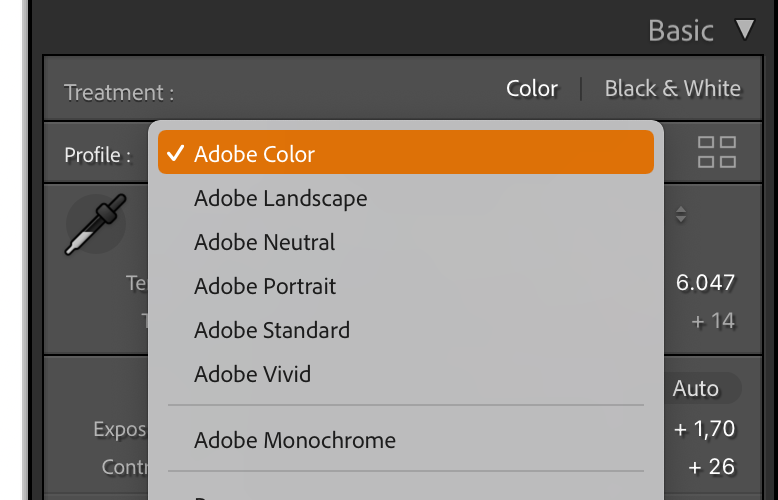Screen dimensions: 778x500
Task: Select Adobe Monochrome profile
Action: click(x=295, y=440)
